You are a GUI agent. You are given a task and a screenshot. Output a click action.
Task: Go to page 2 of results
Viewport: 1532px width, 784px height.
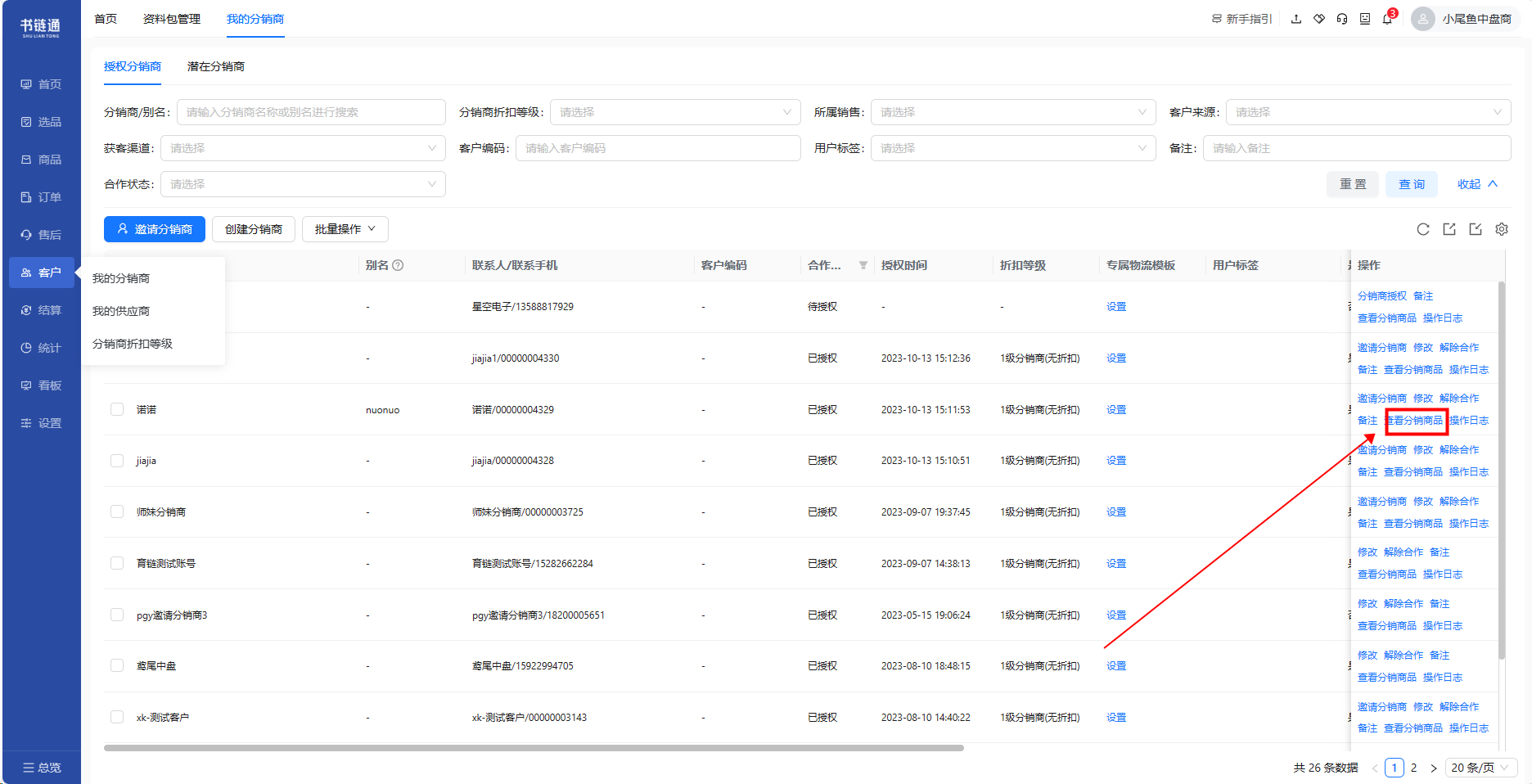point(1413,768)
